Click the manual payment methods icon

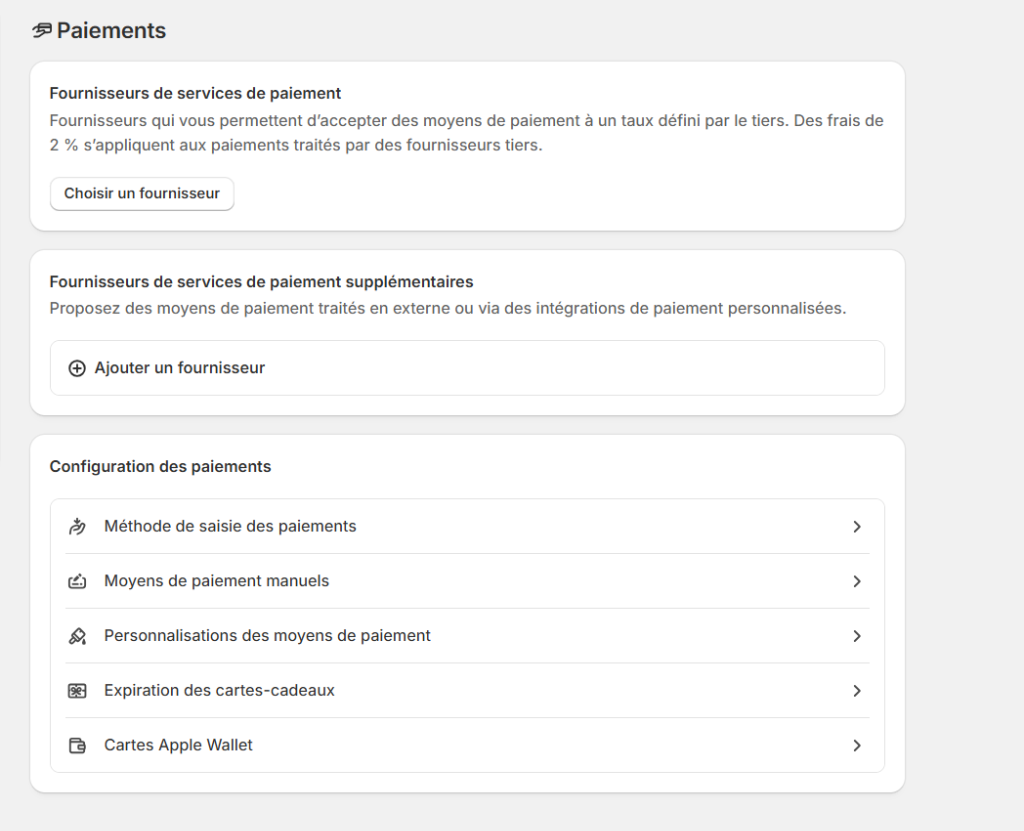pos(77,581)
